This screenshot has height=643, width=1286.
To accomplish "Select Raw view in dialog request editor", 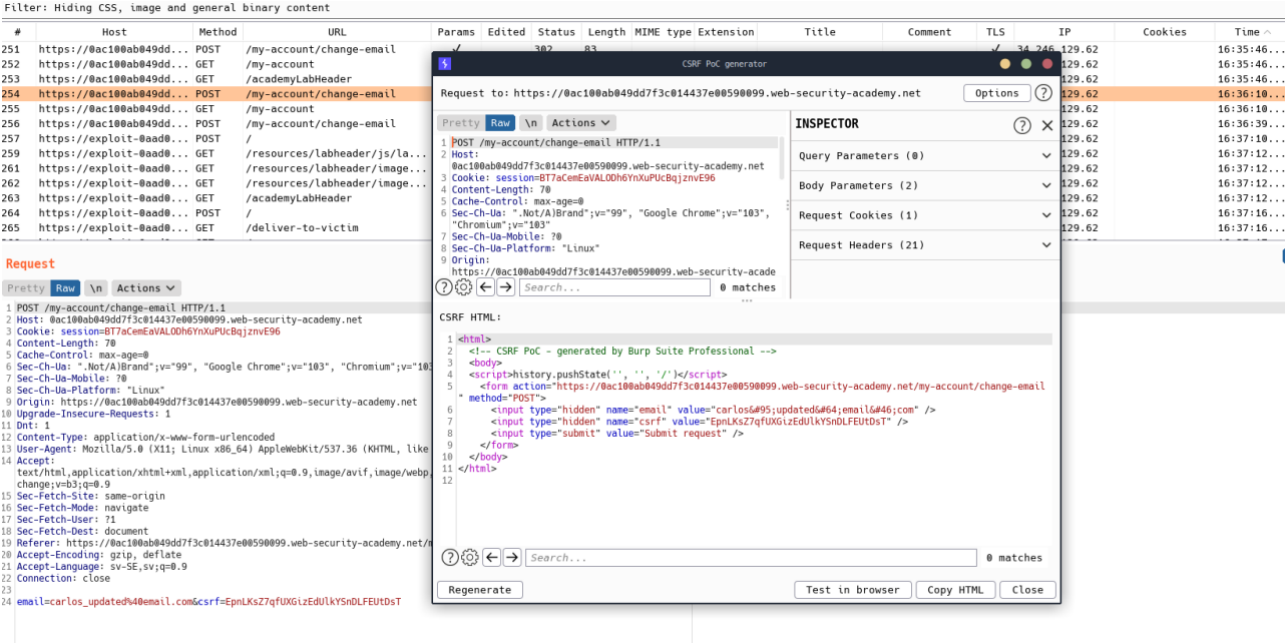I will 500,123.
